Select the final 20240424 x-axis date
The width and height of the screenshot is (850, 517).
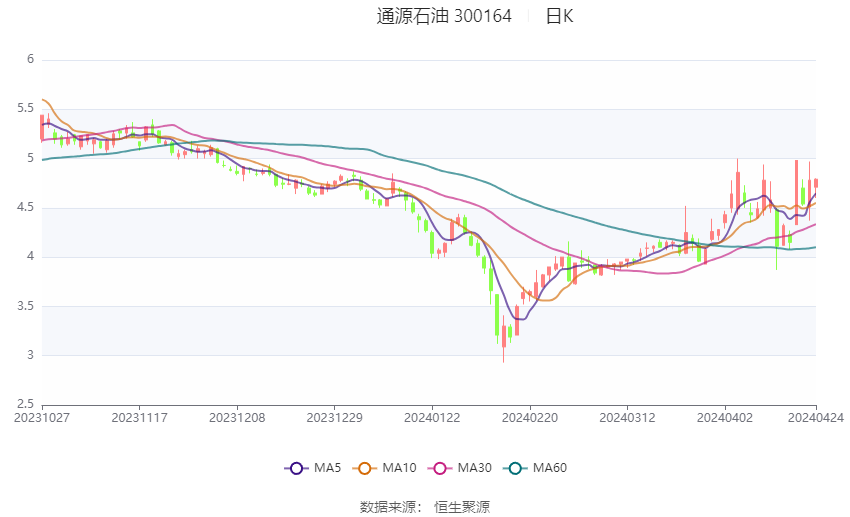click(816, 417)
